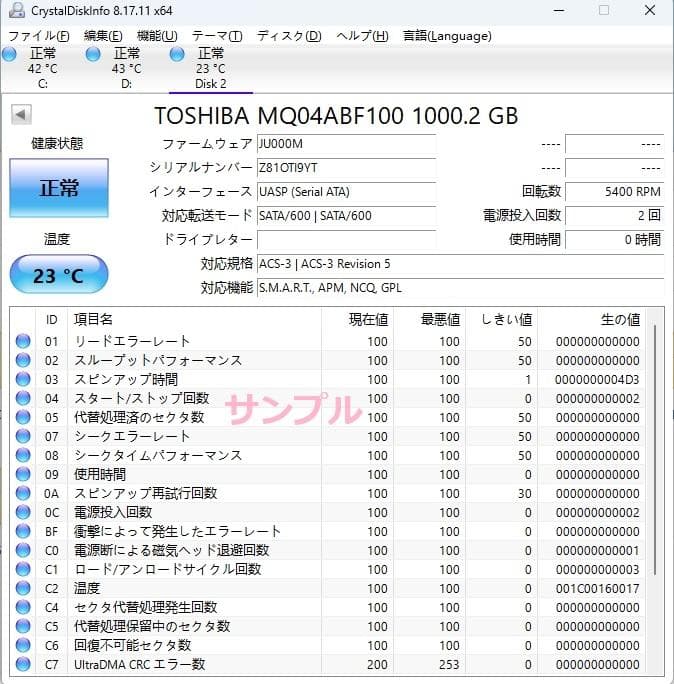This screenshot has height=684, width=674.
Task: Click blue status orb for ID BF row
Action: [x=23, y=531]
